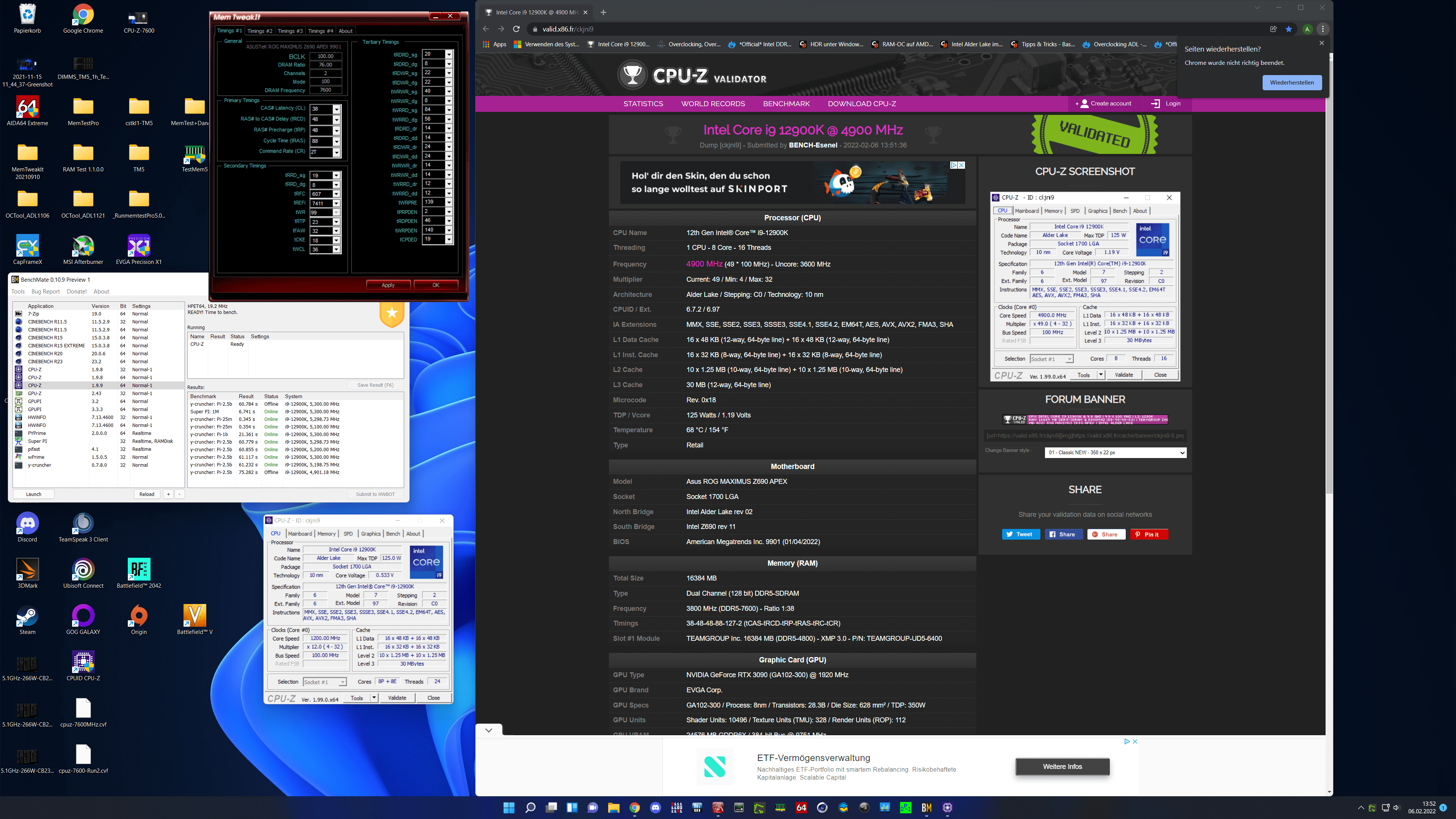Viewport: 1456px width, 819px height.
Task: Open the tREFi value dropdown
Action: (x=336, y=204)
